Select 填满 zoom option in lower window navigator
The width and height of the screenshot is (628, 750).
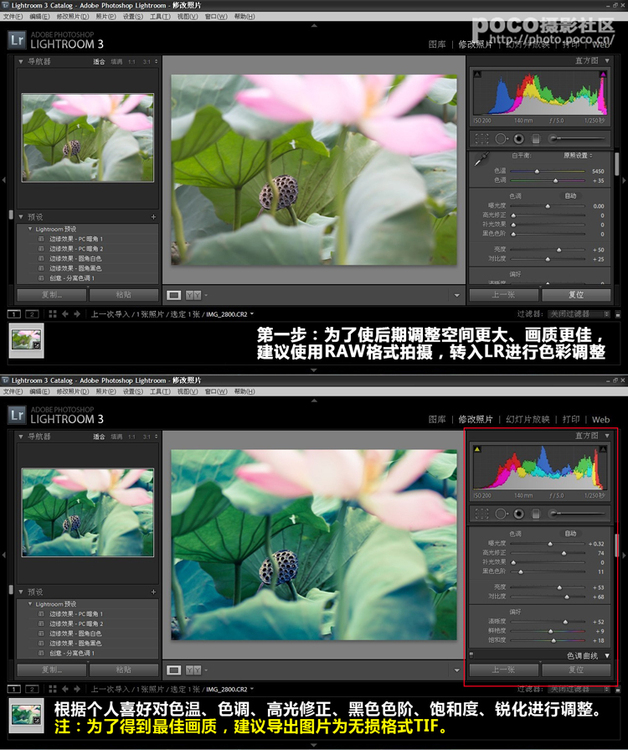(117, 437)
